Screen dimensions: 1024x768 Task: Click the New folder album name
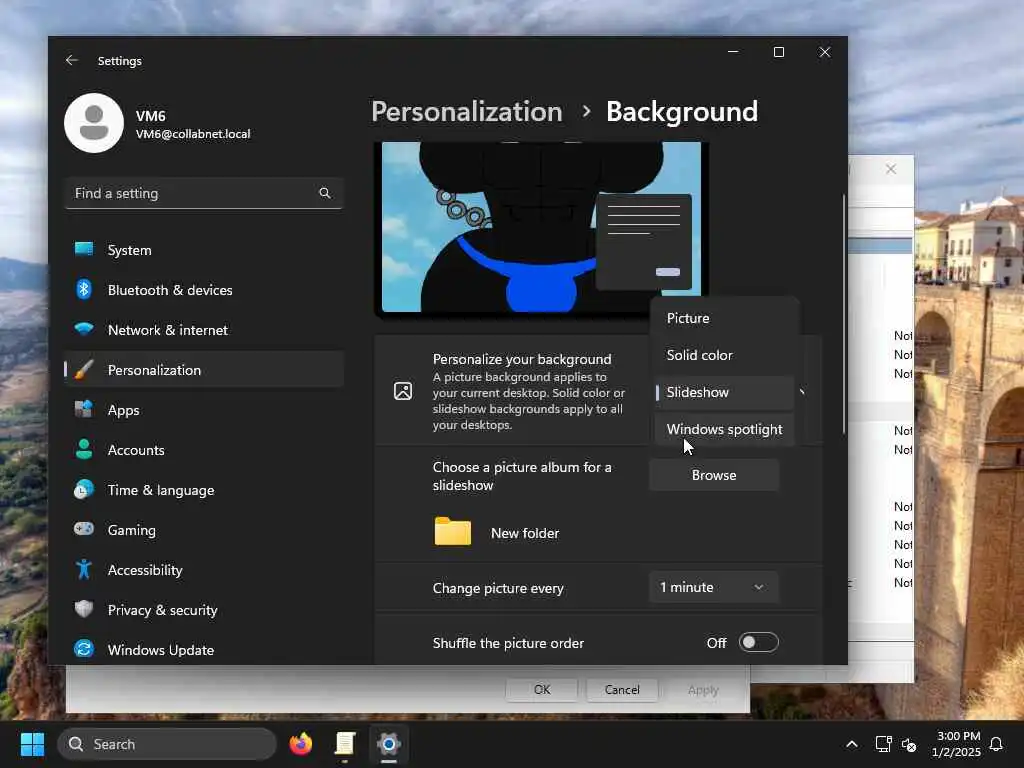coord(525,533)
